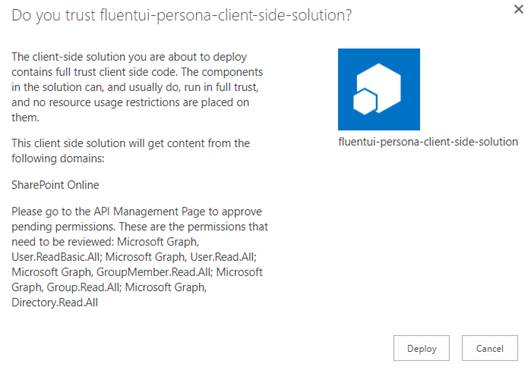
Task: Click the "pending permissions" phrase
Action: tap(63, 226)
